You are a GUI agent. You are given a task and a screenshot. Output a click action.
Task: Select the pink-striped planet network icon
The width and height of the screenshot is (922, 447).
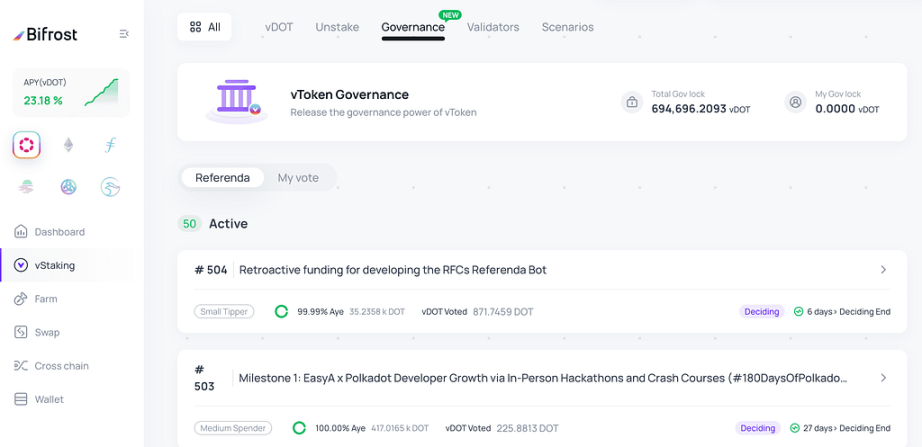coord(26,187)
